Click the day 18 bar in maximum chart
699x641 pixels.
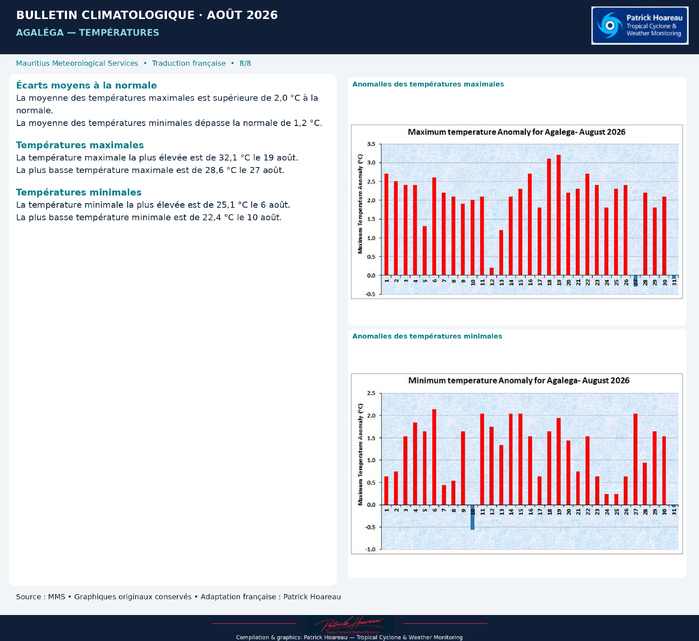coord(549,217)
